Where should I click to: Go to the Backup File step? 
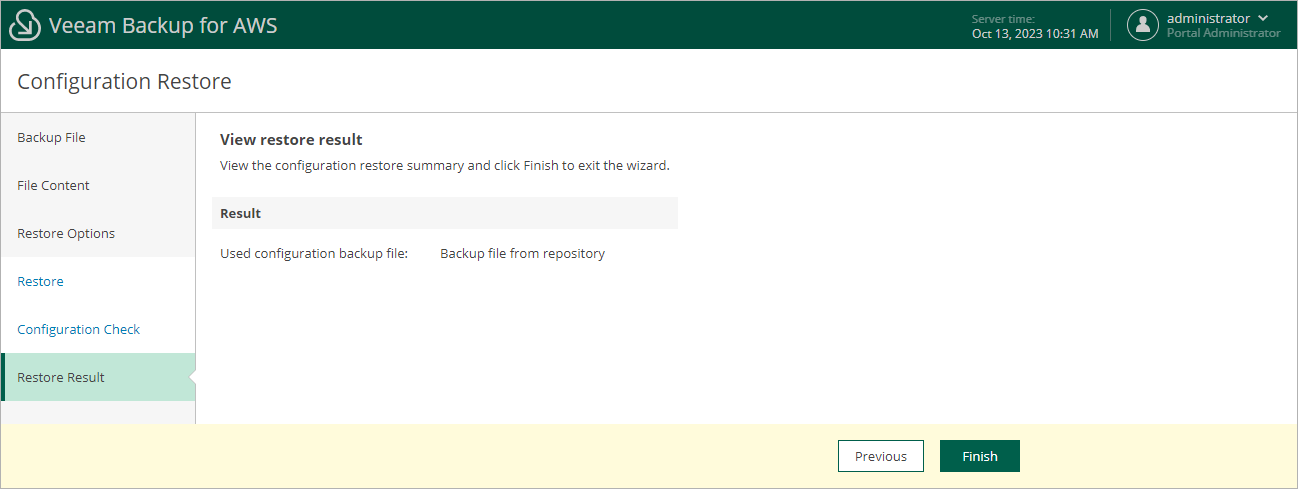[51, 137]
